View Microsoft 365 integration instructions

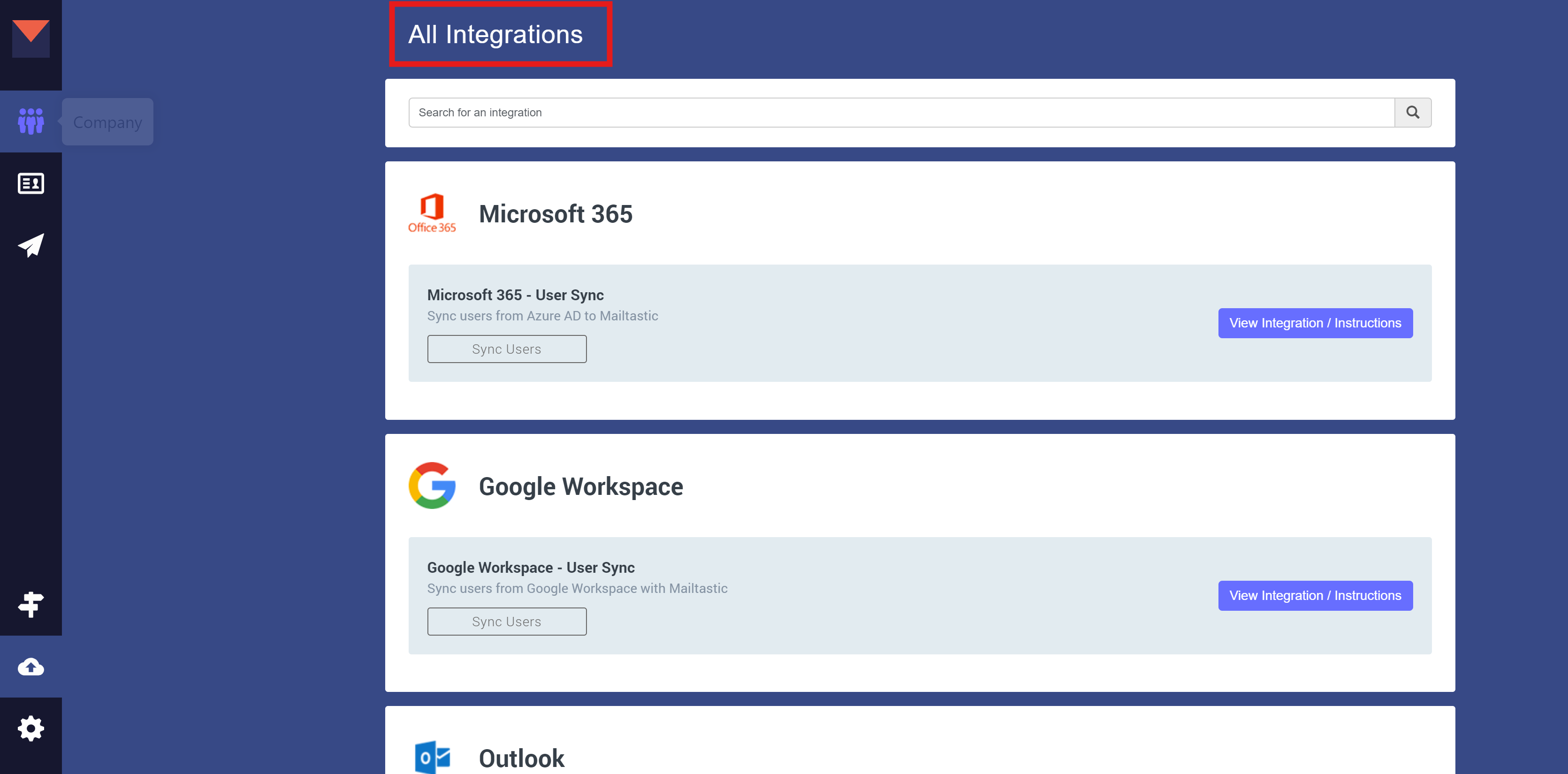pos(1315,323)
